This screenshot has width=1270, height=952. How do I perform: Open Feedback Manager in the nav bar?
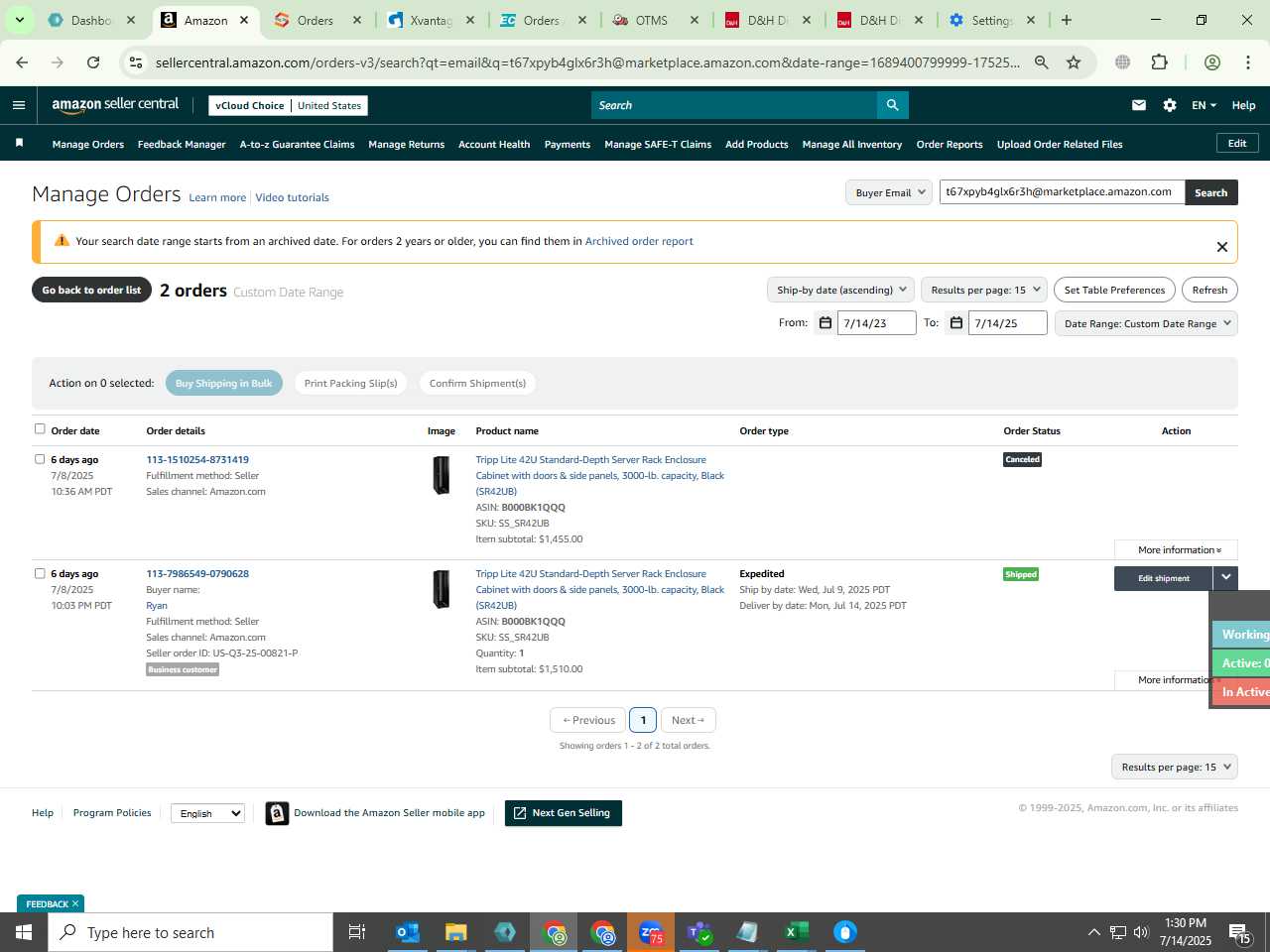pyautogui.click(x=182, y=144)
